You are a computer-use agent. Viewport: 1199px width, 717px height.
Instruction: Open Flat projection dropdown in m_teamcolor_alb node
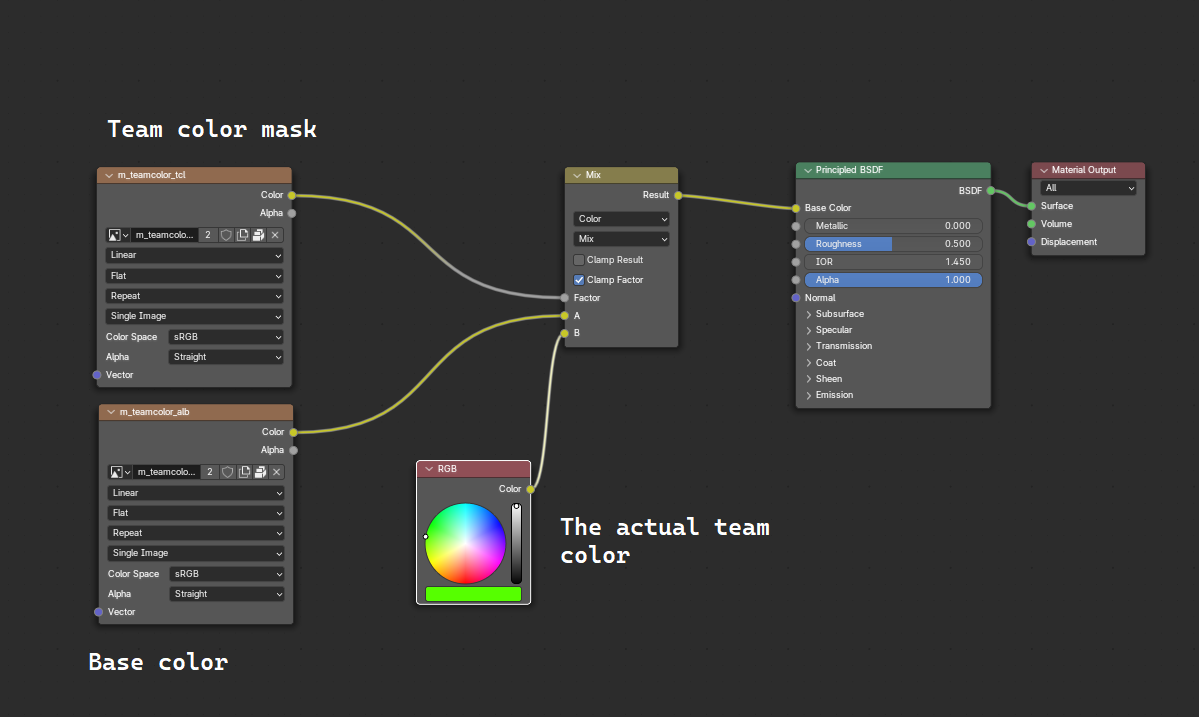pos(197,513)
